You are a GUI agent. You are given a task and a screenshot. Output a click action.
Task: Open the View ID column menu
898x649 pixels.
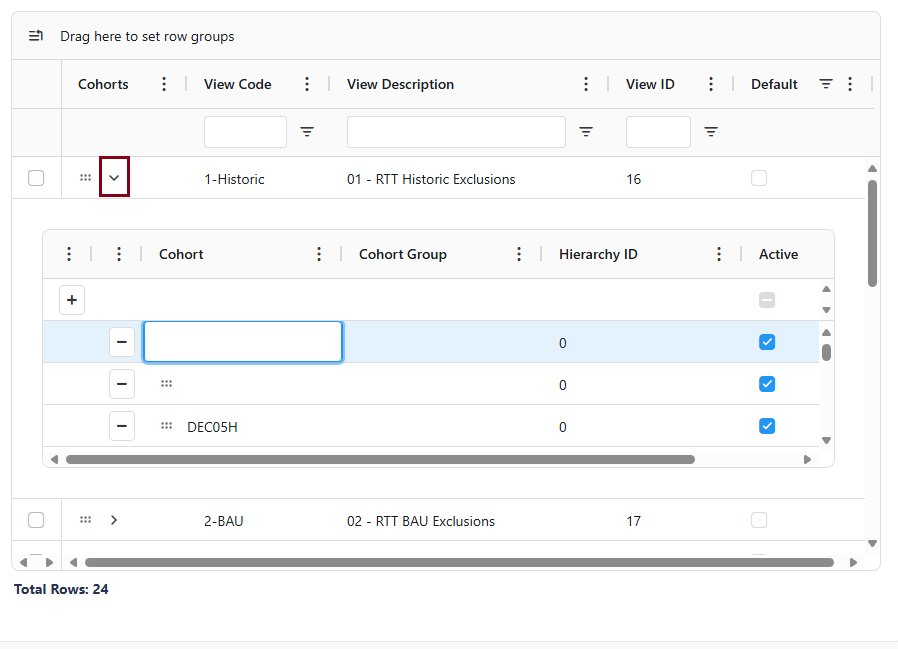click(x=711, y=84)
